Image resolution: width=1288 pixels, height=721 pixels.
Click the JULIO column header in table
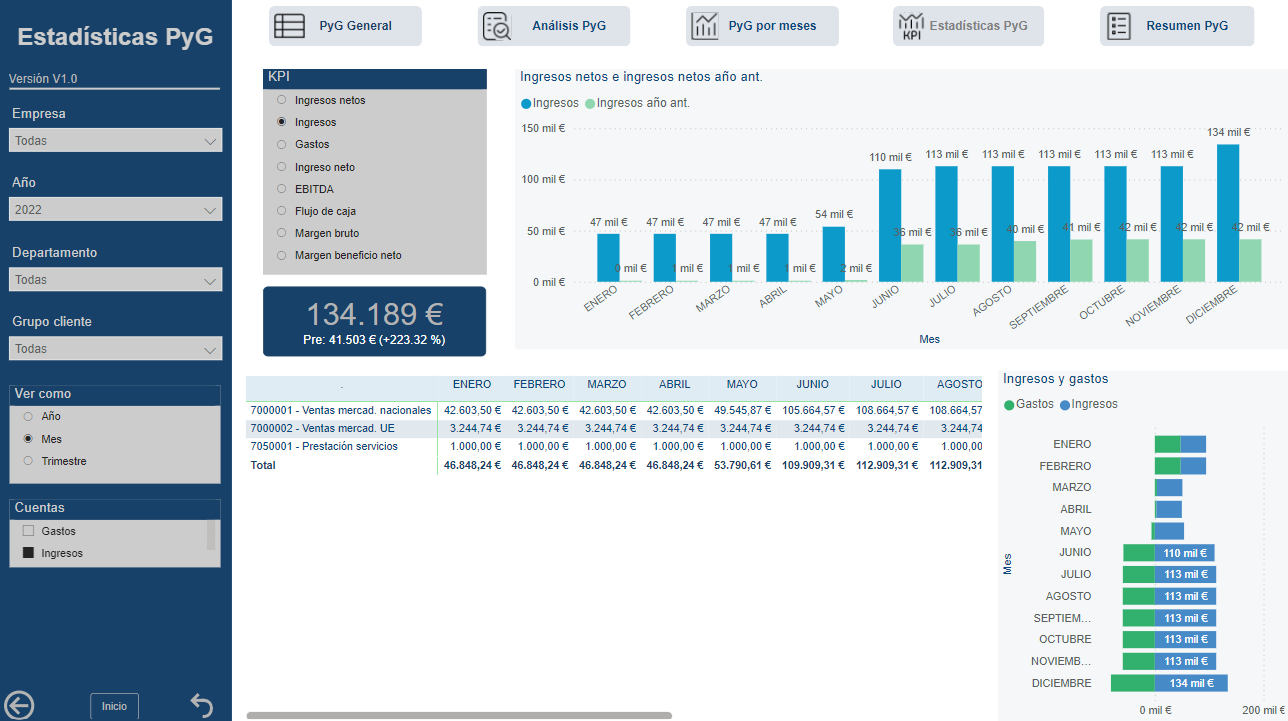[886, 384]
